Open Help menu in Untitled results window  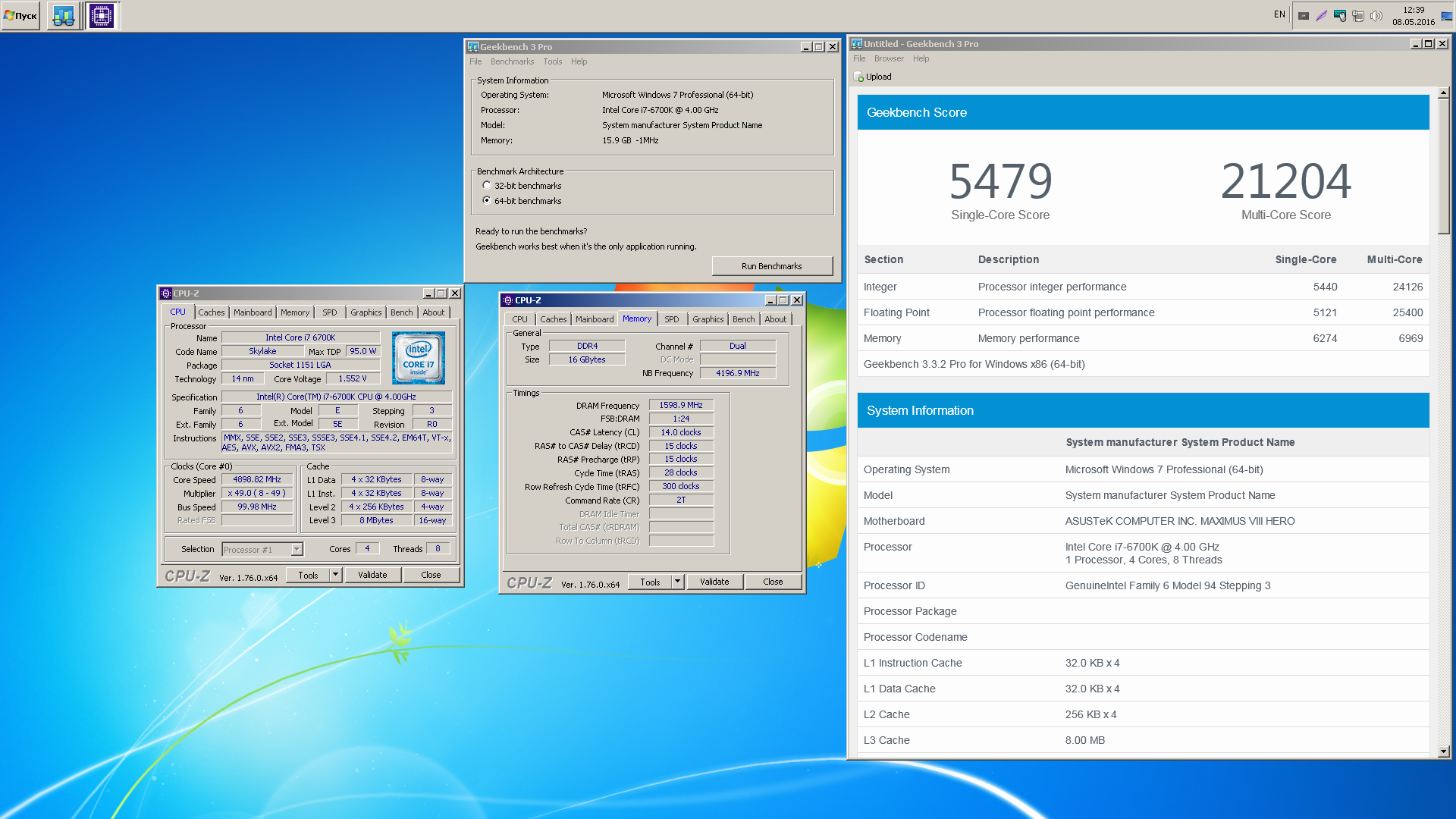click(921, 58)
